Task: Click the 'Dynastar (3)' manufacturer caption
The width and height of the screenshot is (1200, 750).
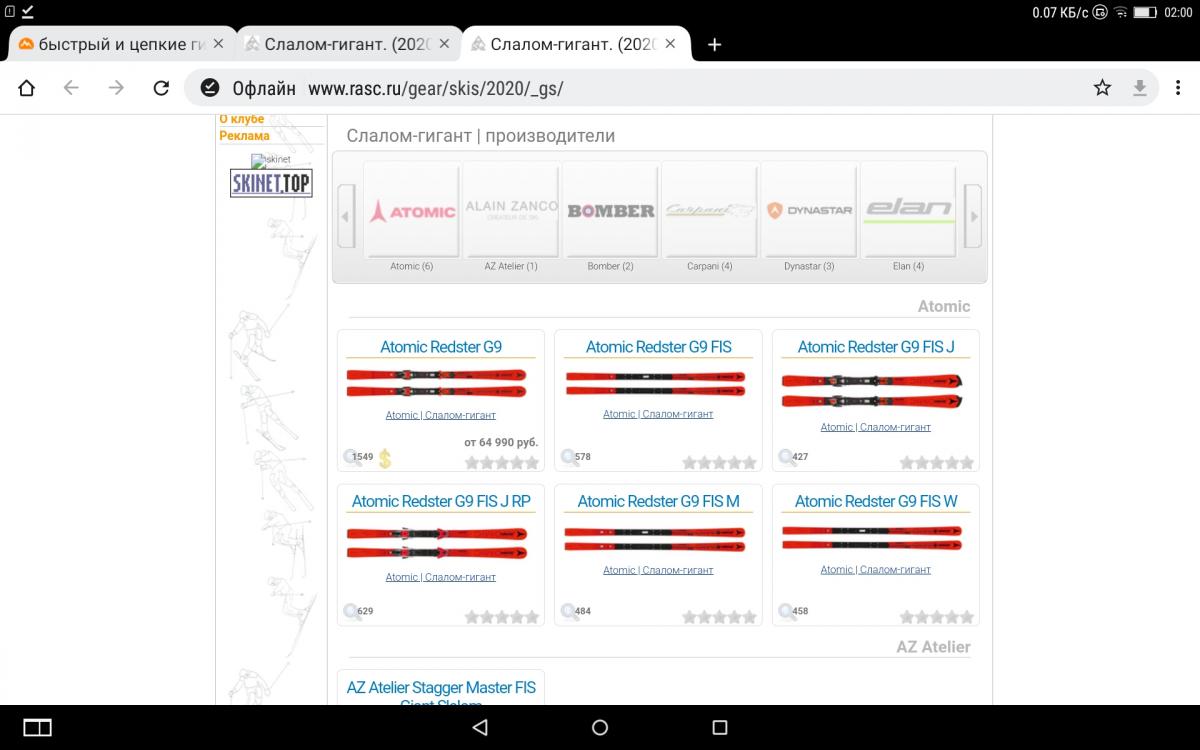Action: coord(809,266)
